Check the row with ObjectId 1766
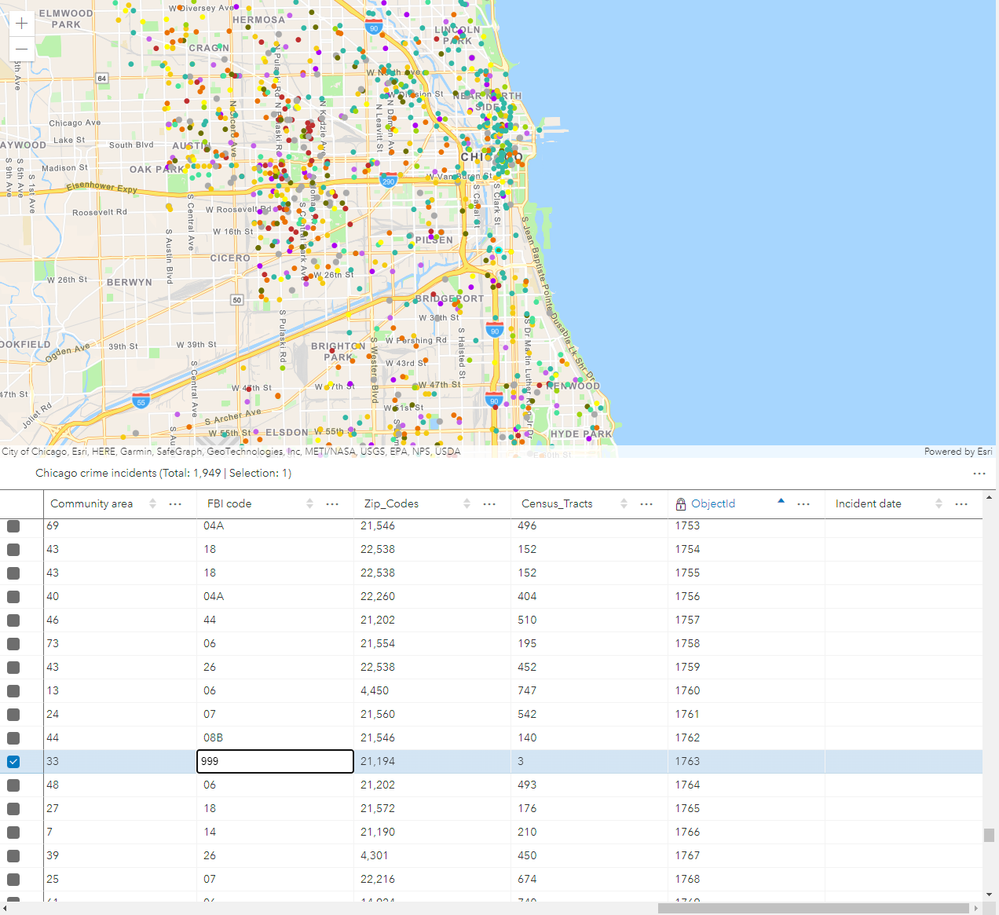This screenshot has width=999, height=915. [x=14, y=832]
